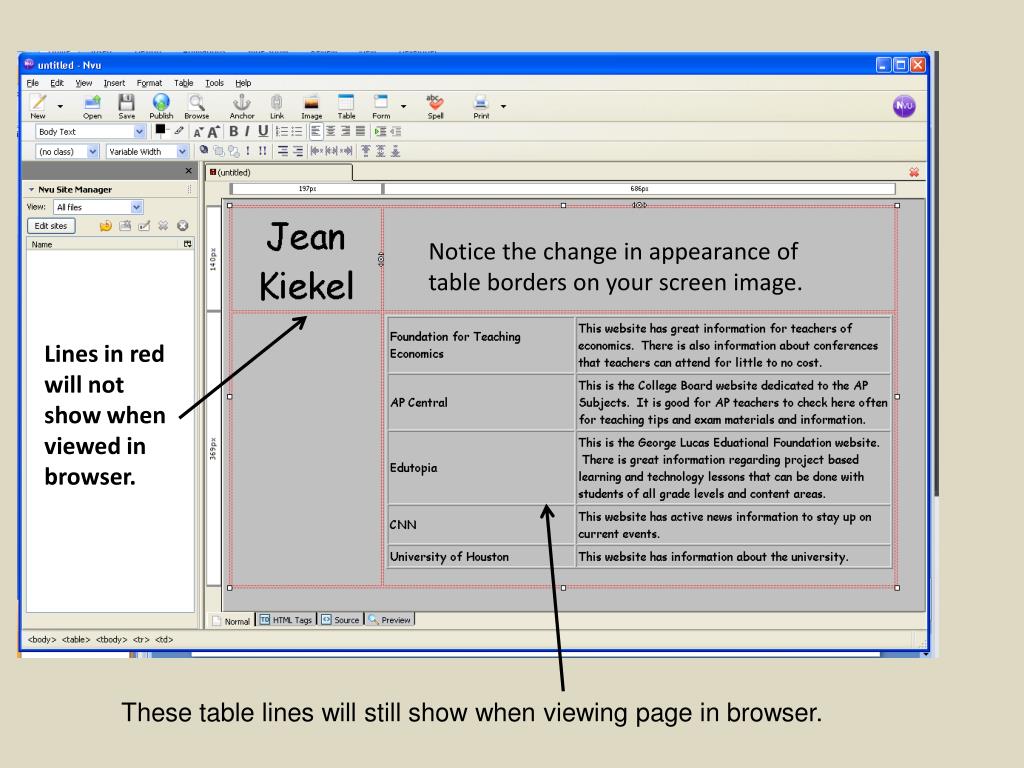Toggle Underline formatting

(x=263, y=131)
